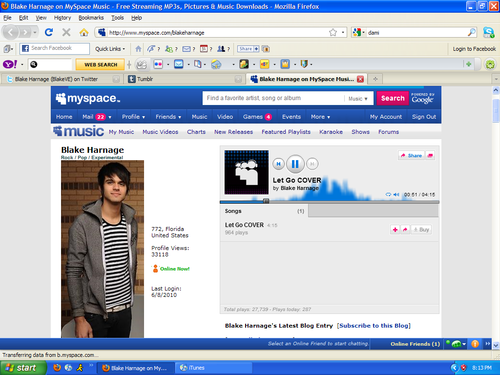Viewport: 500px width, 375px height.
Task: Open Flickr icon in Yahoo toolbar
Action: [158, 64]
